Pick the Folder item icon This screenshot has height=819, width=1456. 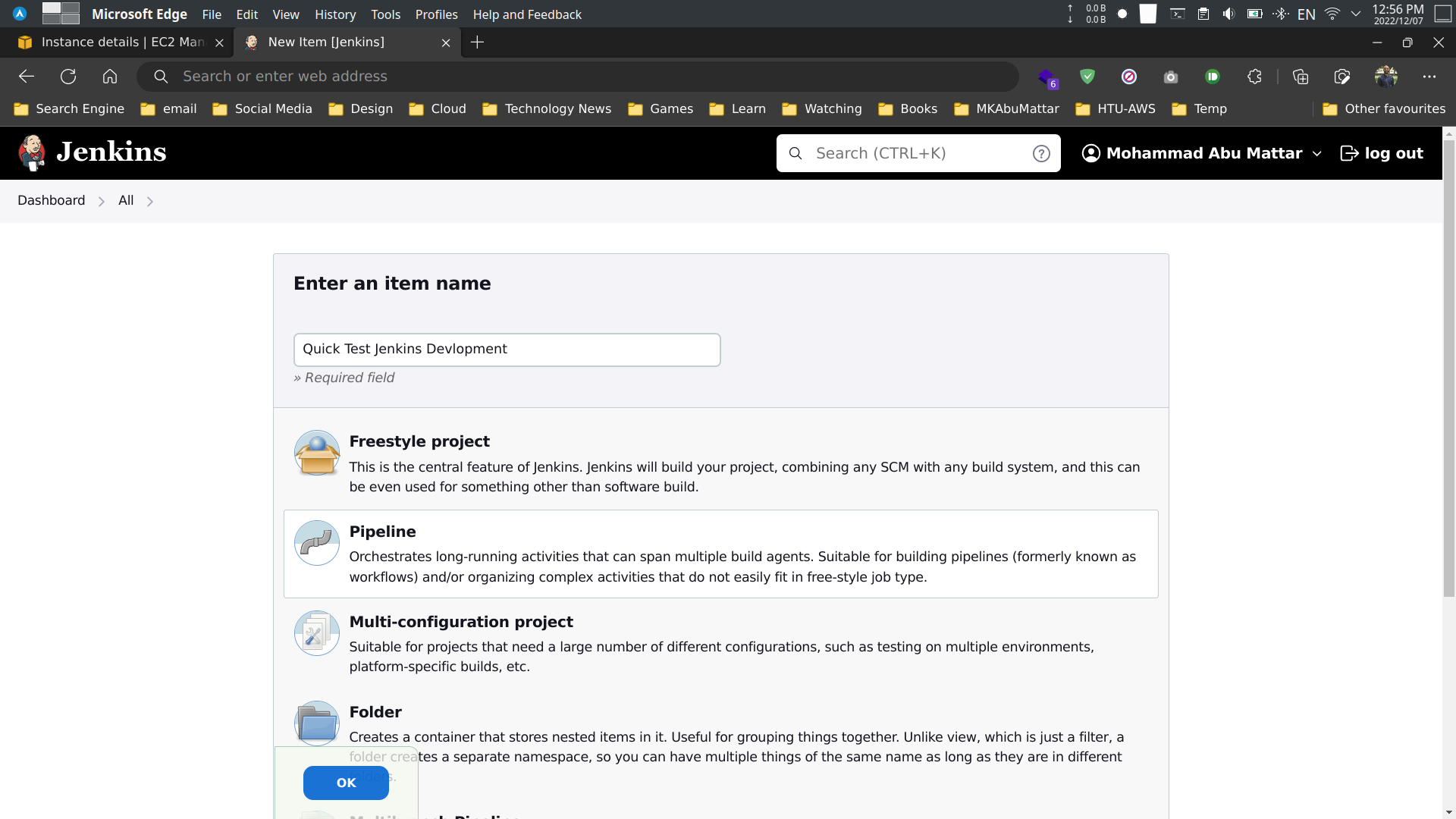[317, 723]
